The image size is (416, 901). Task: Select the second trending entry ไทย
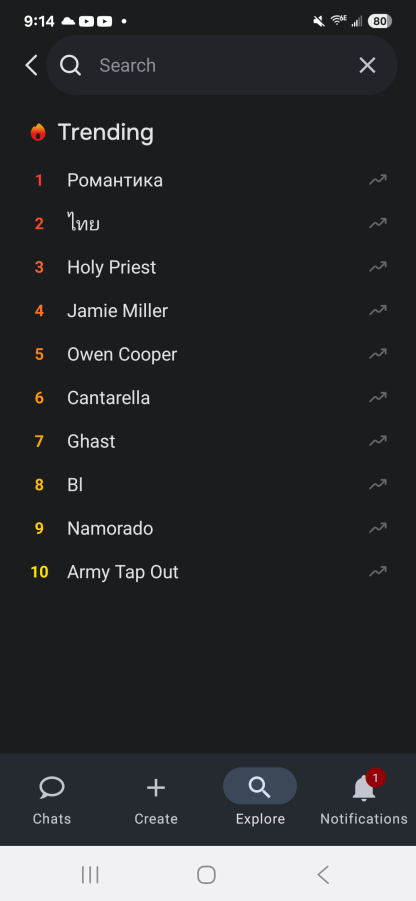click(208, 224)
